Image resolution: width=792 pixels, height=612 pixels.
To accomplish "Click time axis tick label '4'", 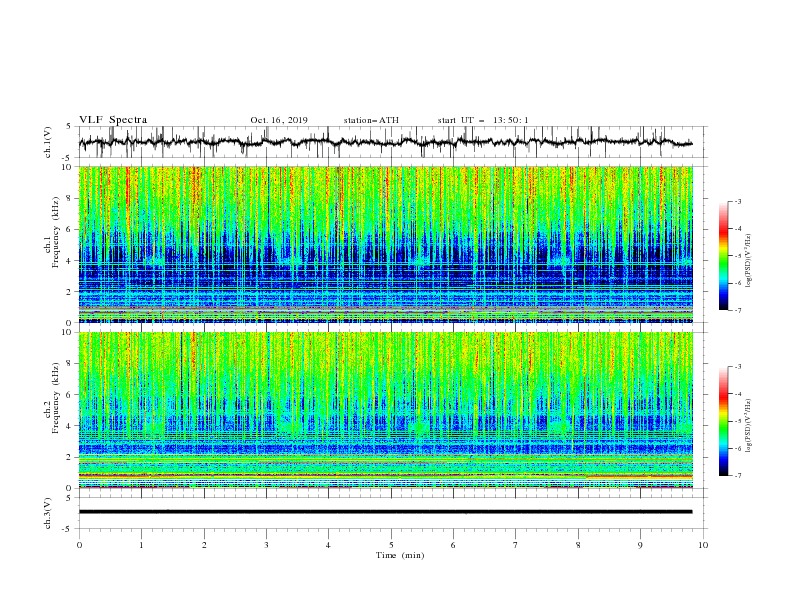I will tap(328, 545).
